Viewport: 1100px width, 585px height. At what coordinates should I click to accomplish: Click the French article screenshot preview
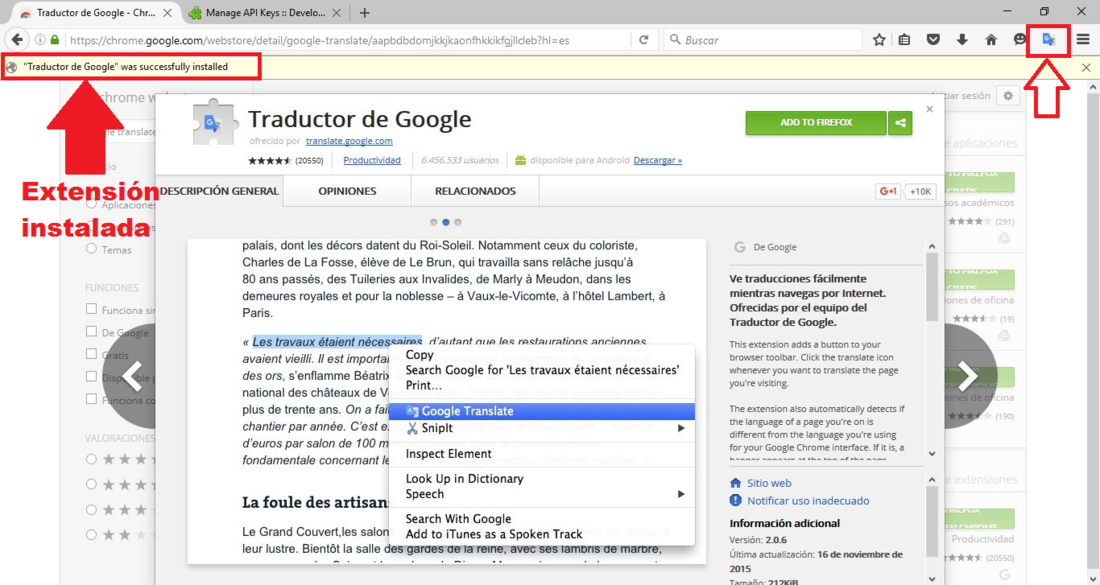click(447, 401)
